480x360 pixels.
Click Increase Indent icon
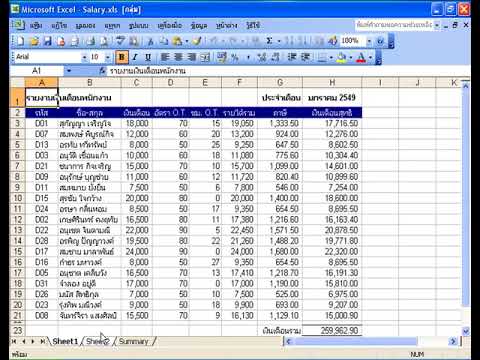(305, 57)
